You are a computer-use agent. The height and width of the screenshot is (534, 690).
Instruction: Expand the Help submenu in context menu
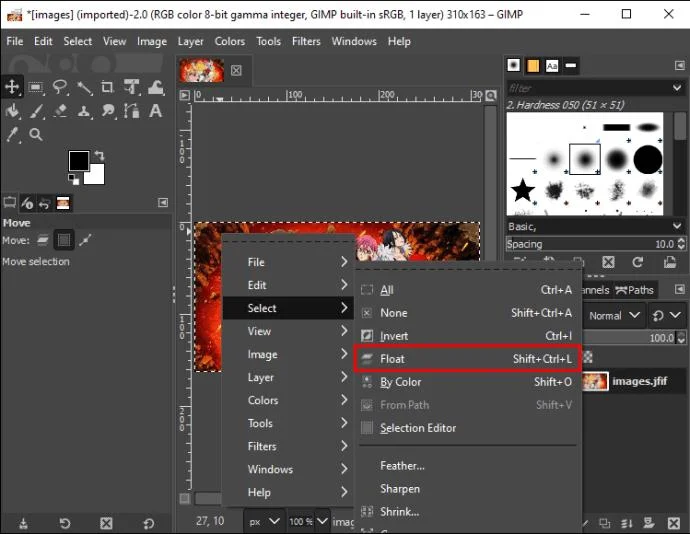(288, 492)
